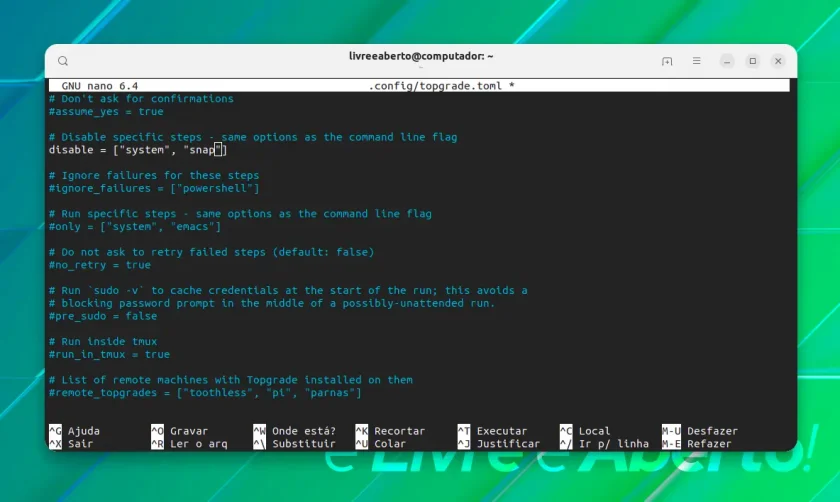840x502 pixels.
Task: Click the ^W Onde está? shortcut
Action: tap(295, 431)
